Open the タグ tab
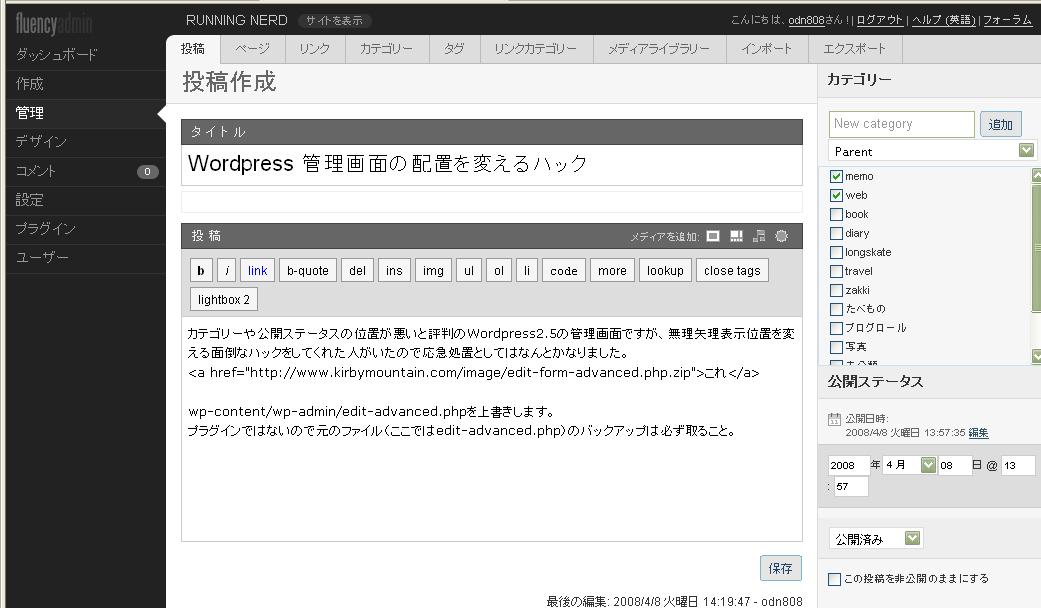This screenshot has height=608, width=1041. tap(454, 49)
